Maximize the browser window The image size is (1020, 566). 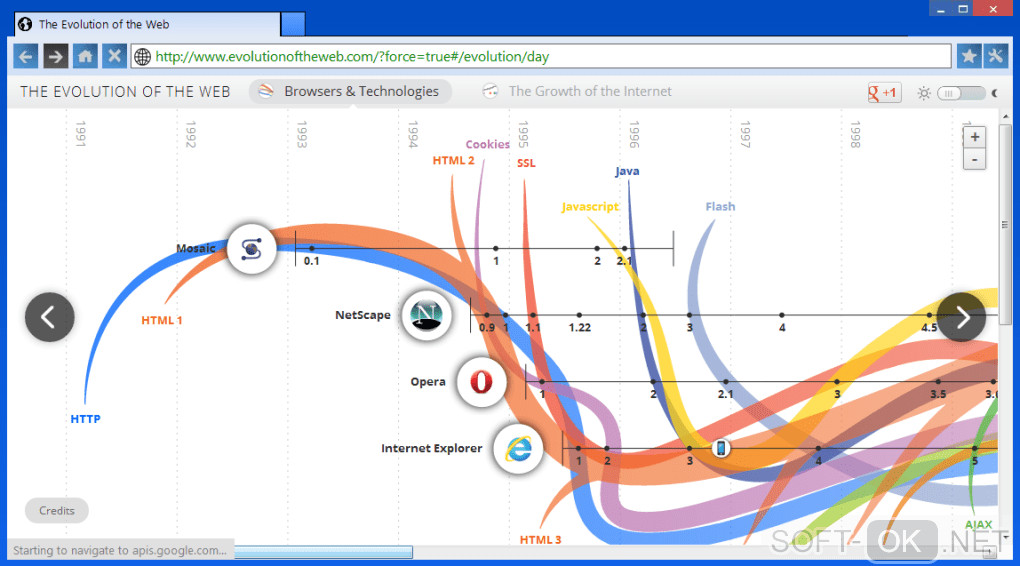(x=963, y=9)
